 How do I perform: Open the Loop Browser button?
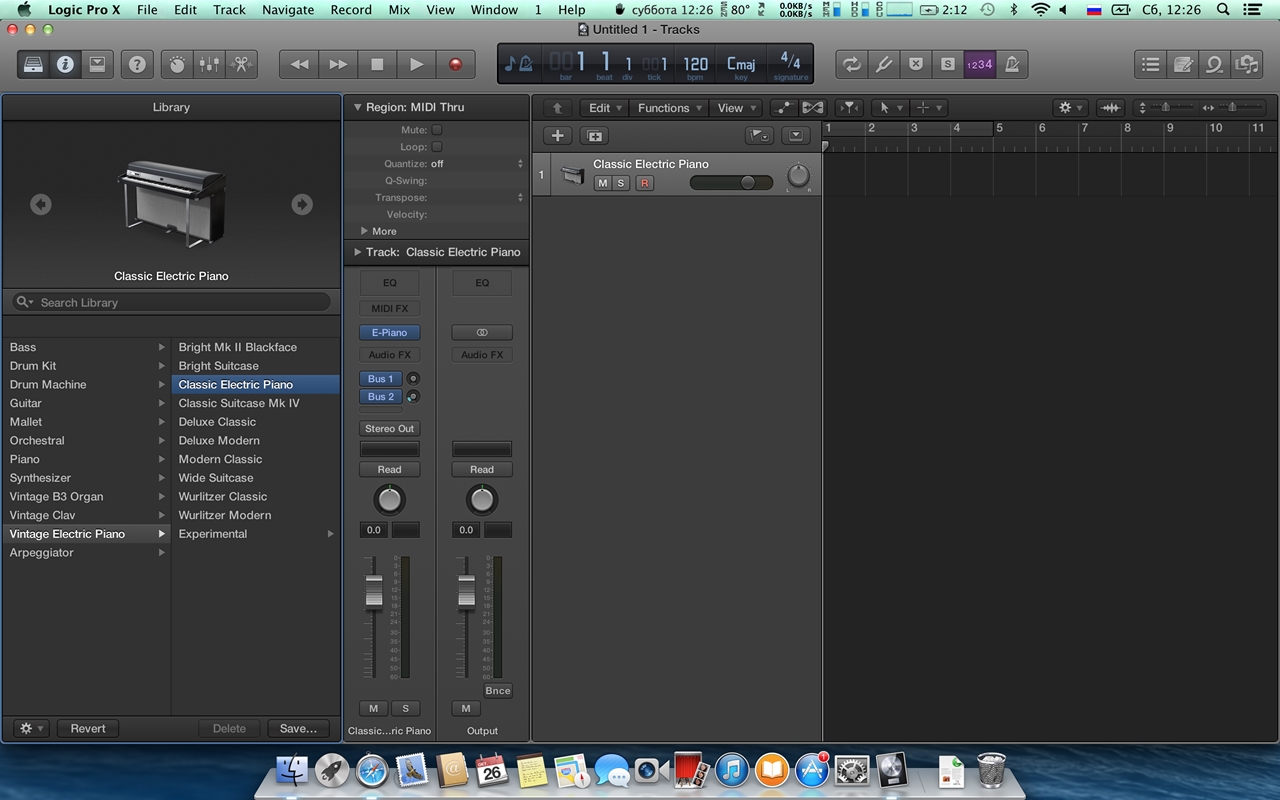point(1215,64)
